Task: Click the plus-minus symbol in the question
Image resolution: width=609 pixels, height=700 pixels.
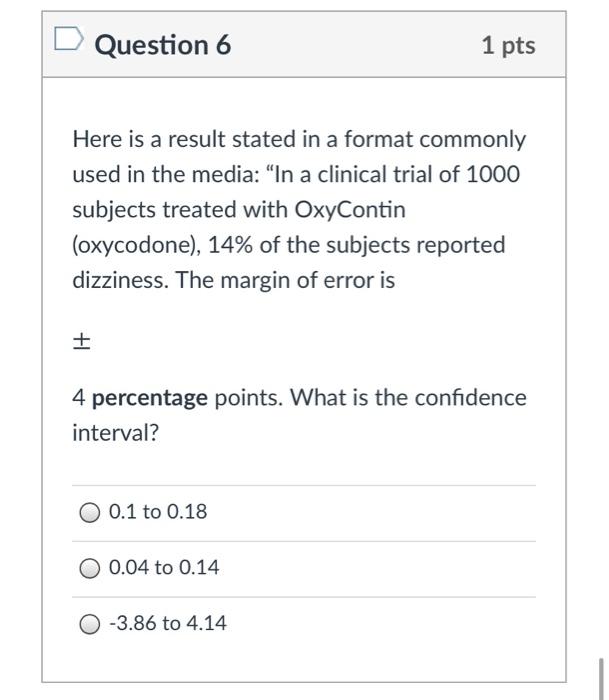Action: pos(81,342)
